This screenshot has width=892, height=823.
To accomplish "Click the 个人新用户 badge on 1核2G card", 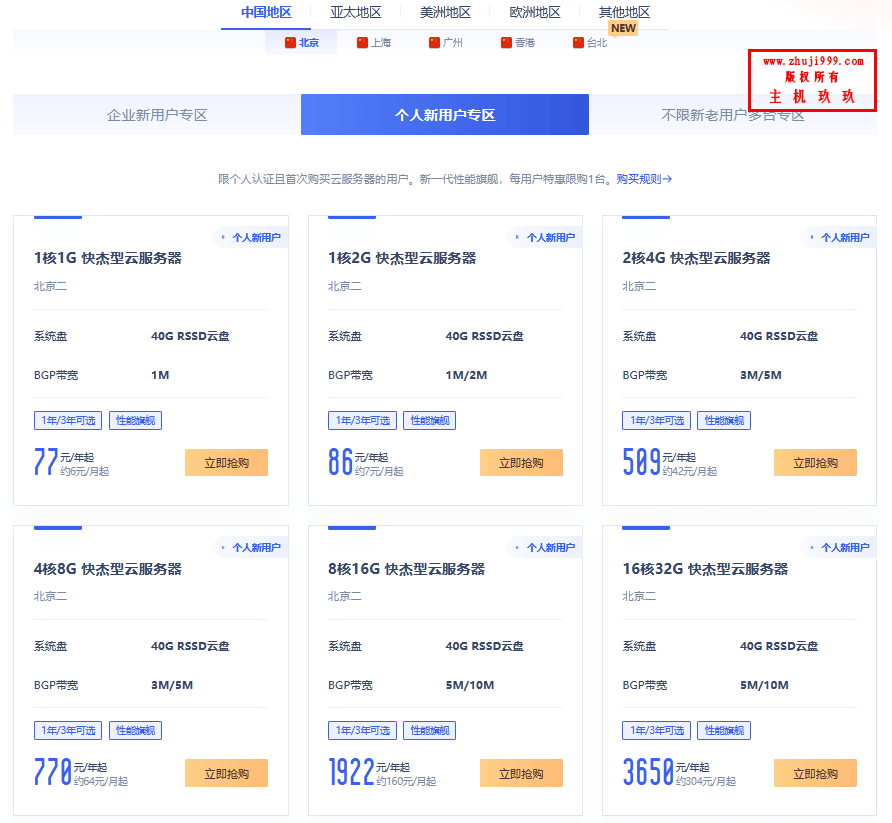I will point(545,237).
